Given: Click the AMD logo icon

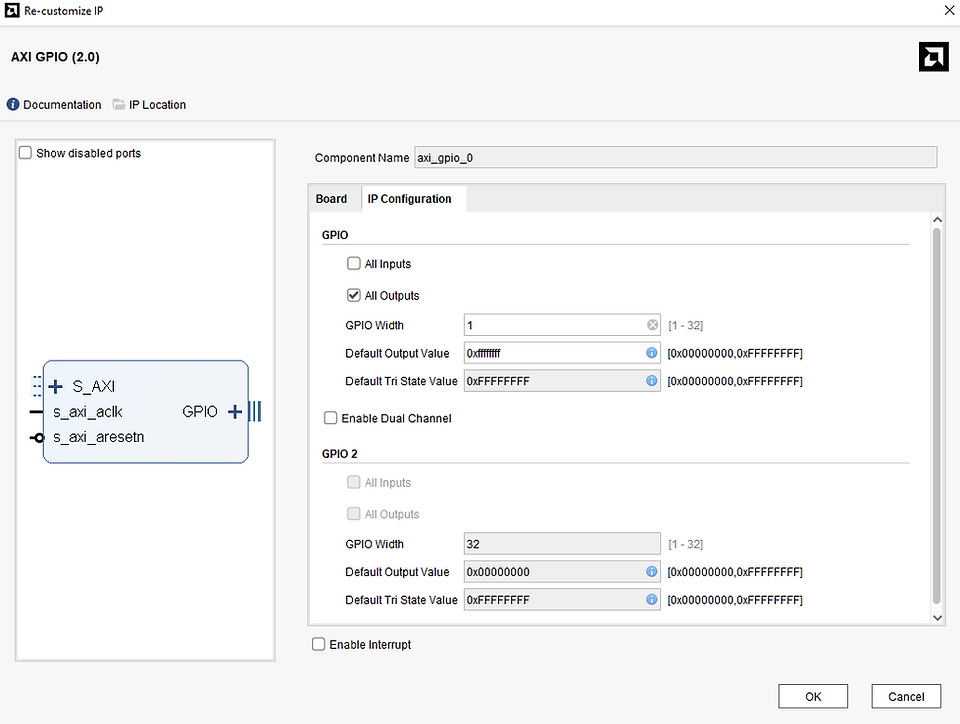Looking at the screenshot, I should tap(933, 57).
